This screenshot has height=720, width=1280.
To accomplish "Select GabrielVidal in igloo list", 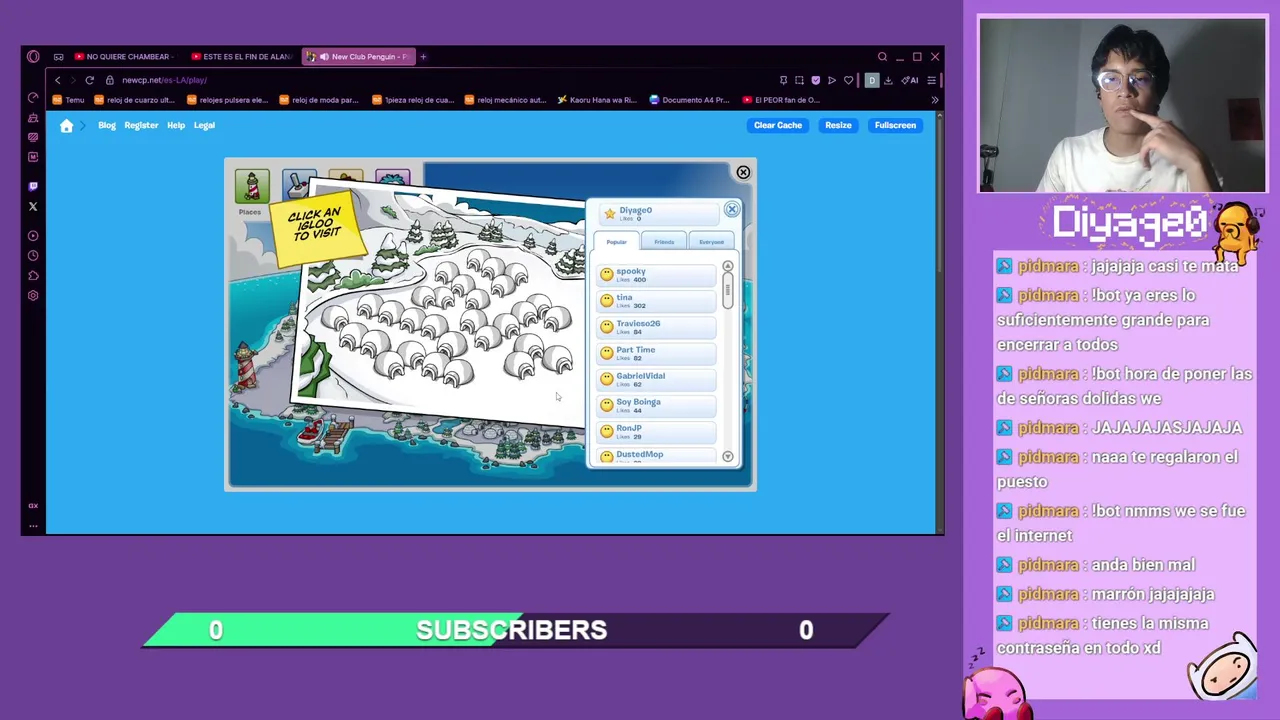I will (x=657, y=378).
